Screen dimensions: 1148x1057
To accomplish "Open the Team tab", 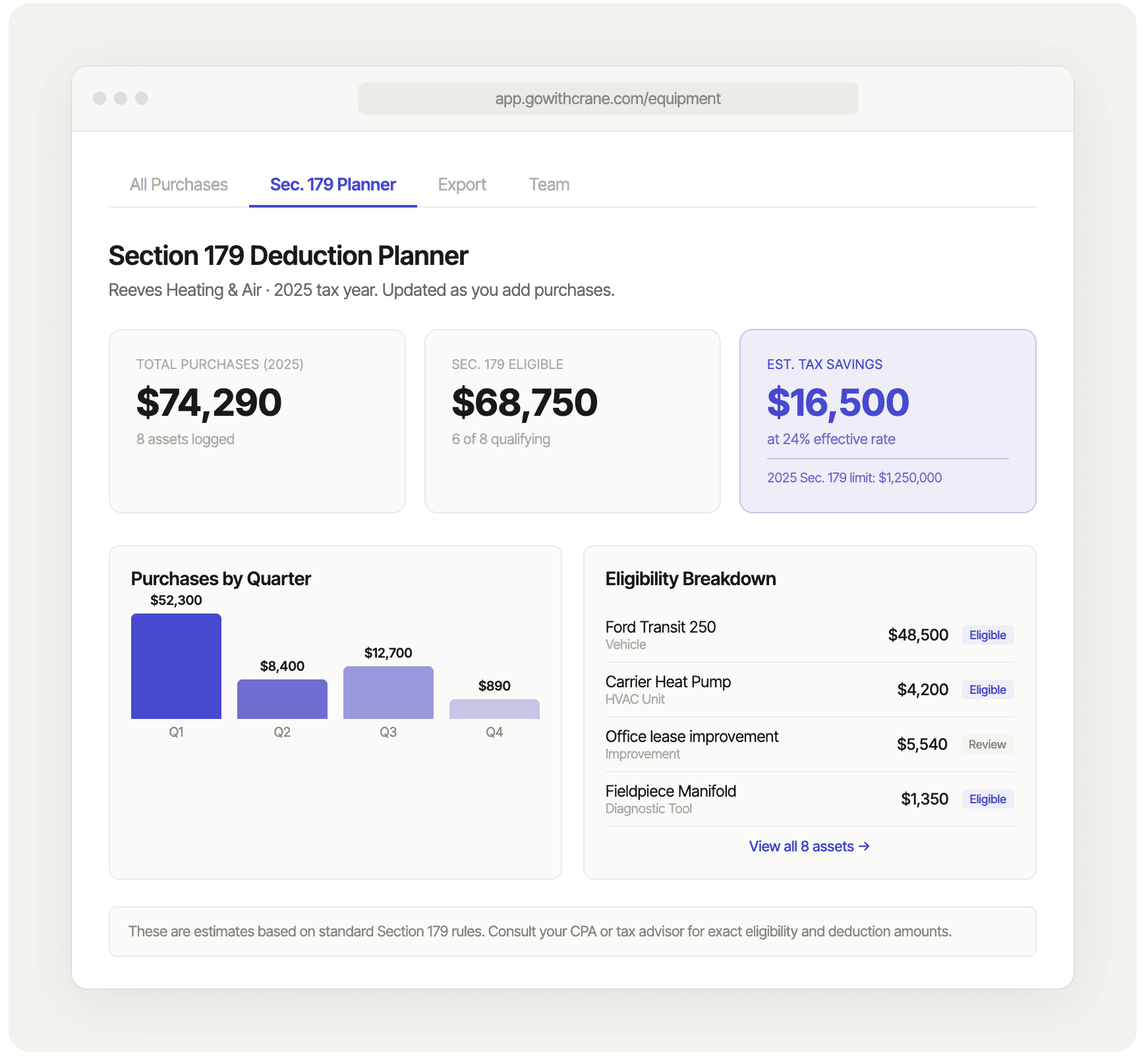I will 549,185.
